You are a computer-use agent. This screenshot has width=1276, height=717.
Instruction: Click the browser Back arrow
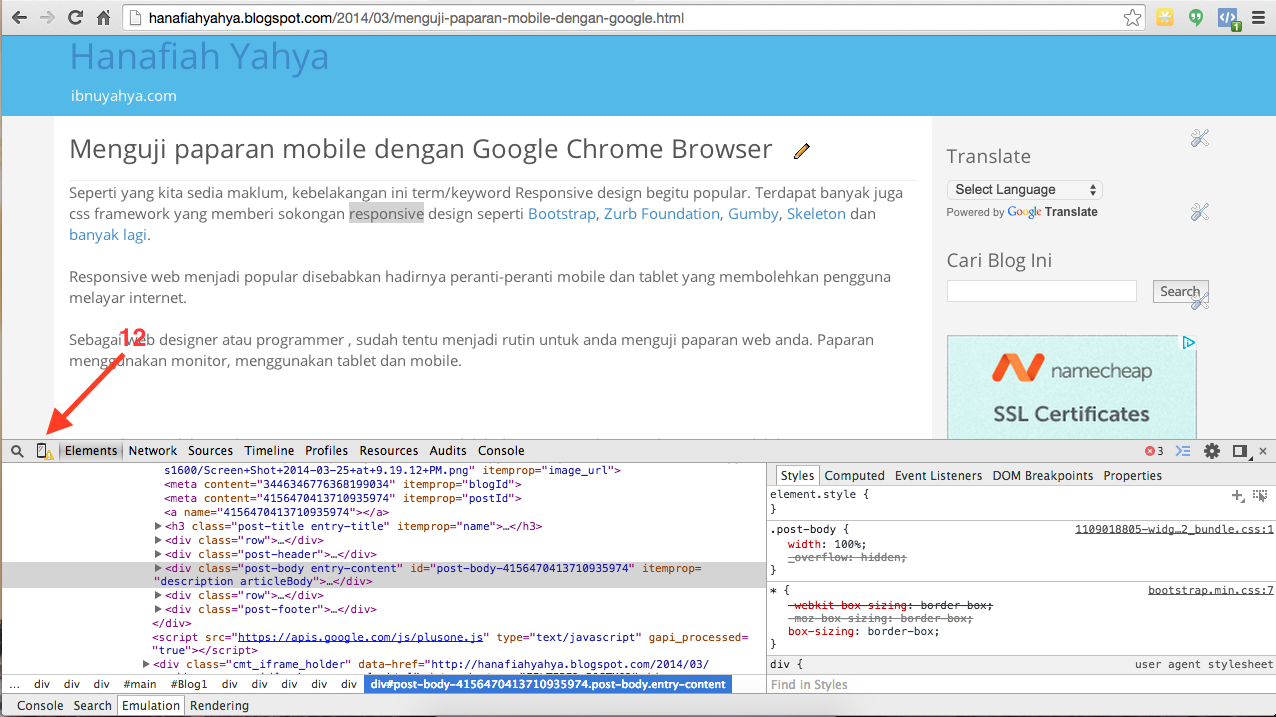18,18
